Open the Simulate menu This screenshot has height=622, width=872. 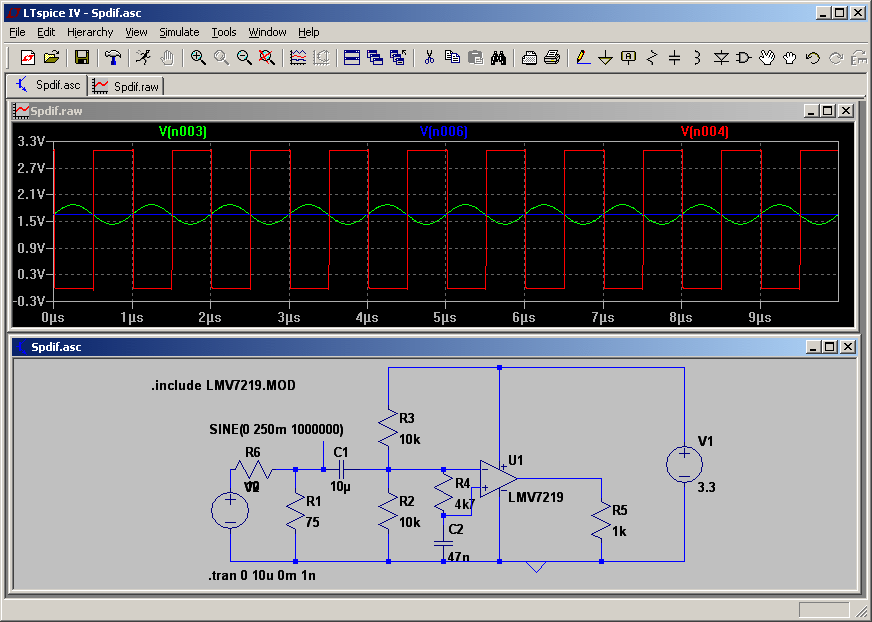pos(179,32)
